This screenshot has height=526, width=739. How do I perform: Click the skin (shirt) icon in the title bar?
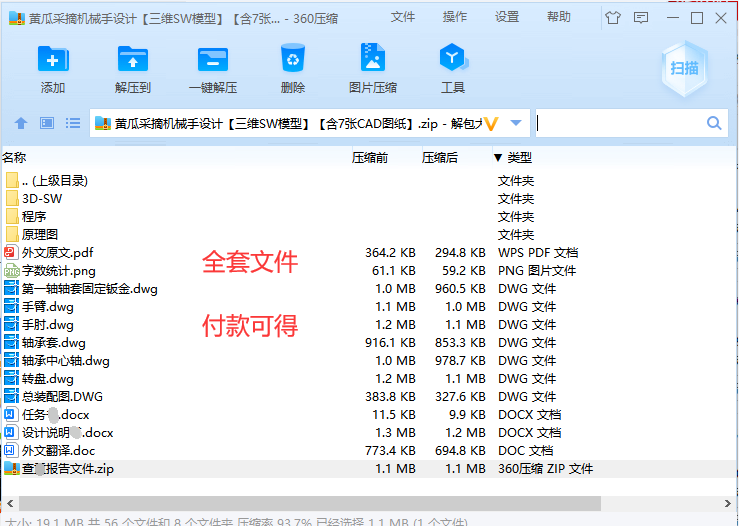[x=613, y=18]
